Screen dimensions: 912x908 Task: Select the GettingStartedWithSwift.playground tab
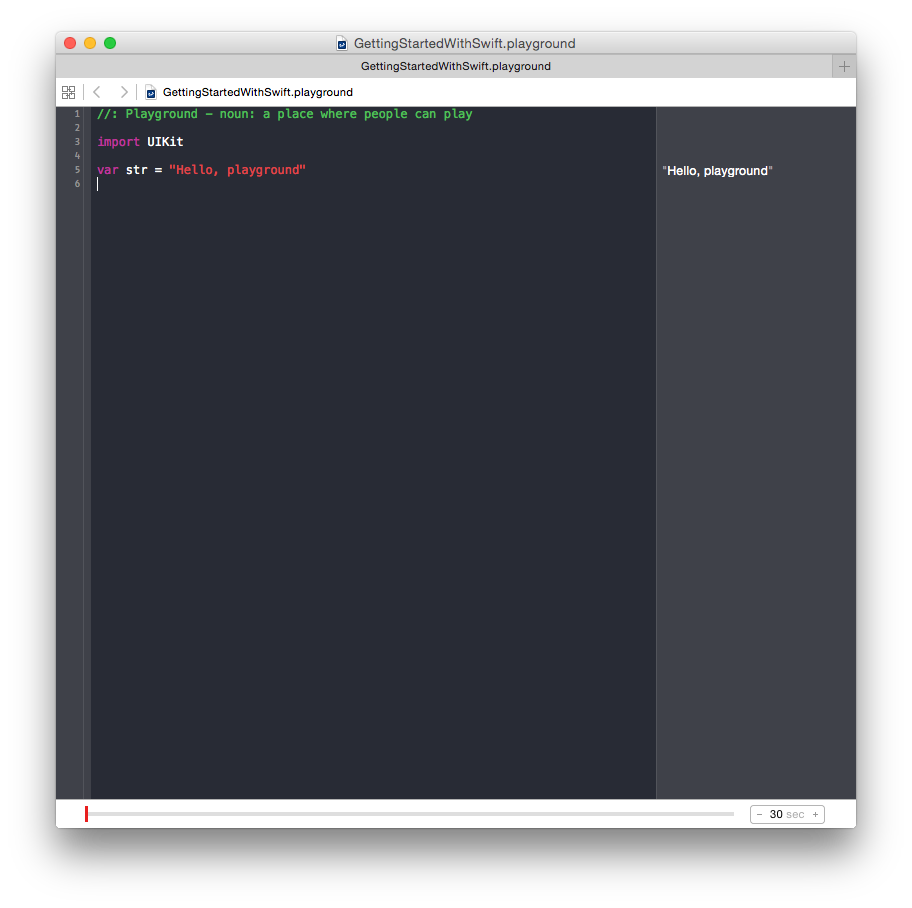[x=456, y=66]
